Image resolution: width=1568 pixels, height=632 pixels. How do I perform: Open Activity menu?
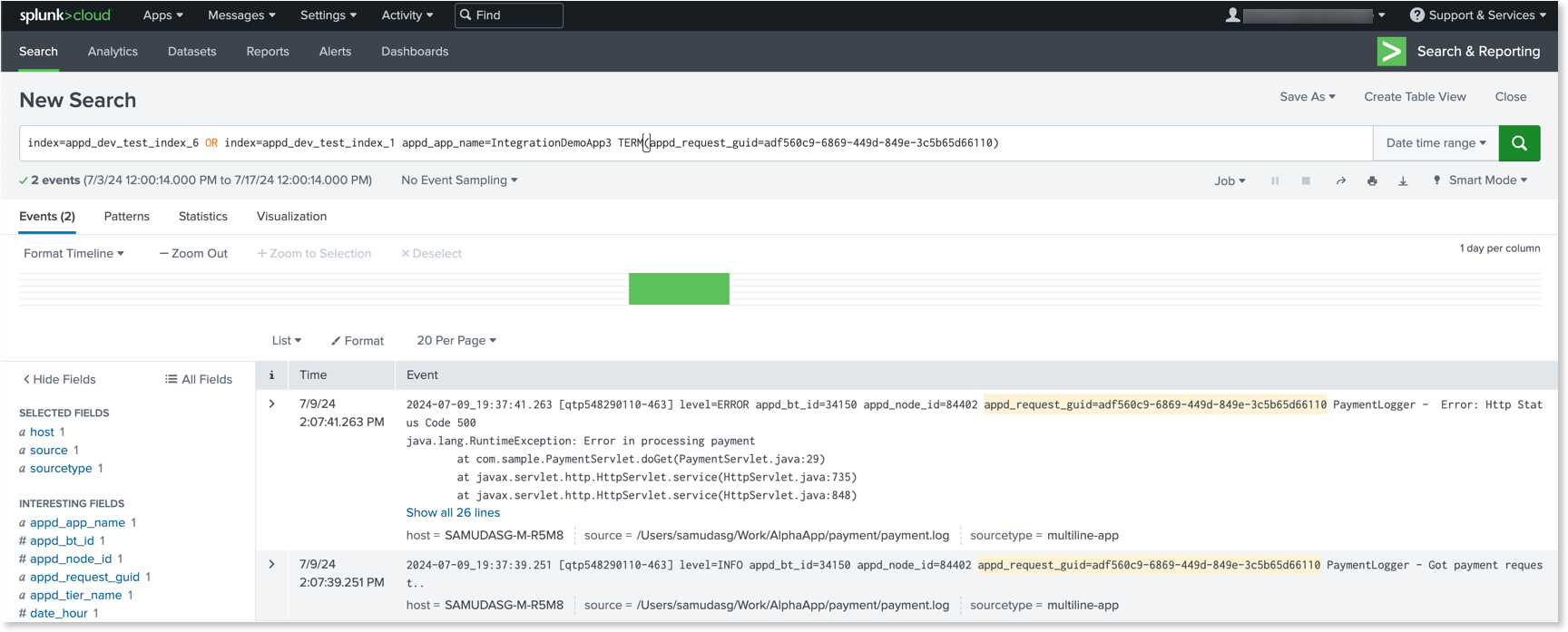click(x=407, y=15)
